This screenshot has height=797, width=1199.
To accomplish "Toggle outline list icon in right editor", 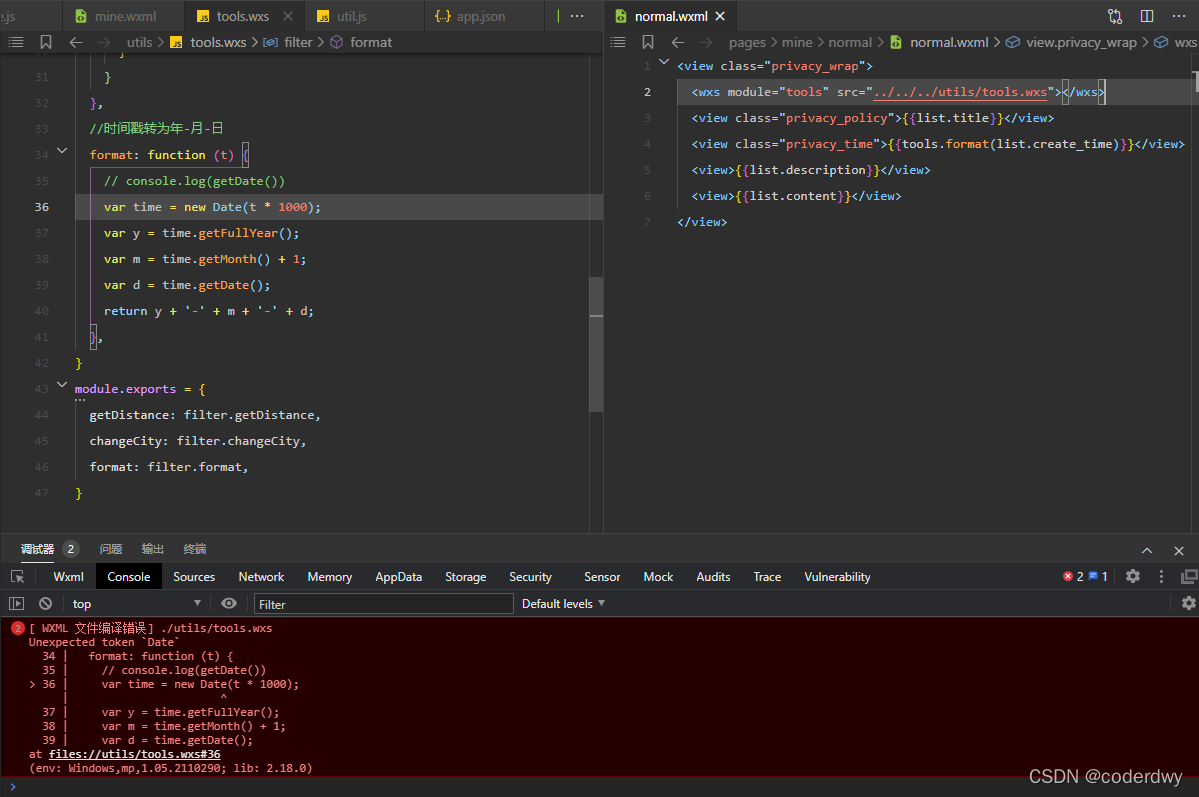I will pyautogui.click(x=619, y=42).
